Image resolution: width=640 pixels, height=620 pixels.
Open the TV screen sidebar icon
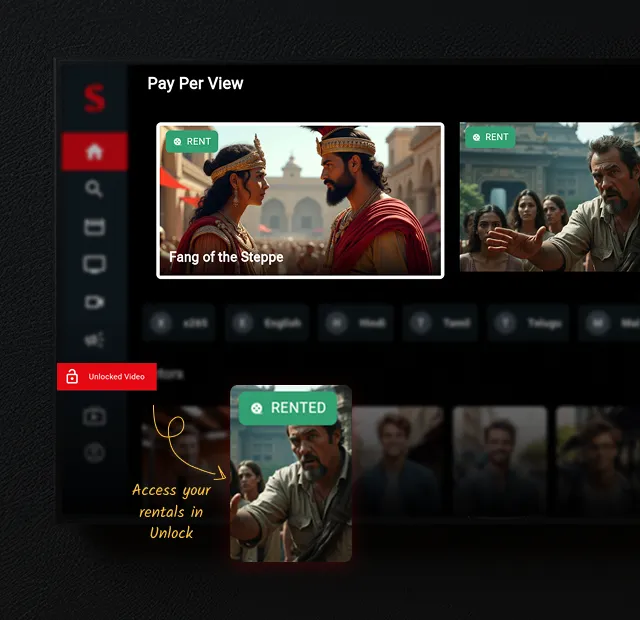pyautogui.click(x=94, y=265)
